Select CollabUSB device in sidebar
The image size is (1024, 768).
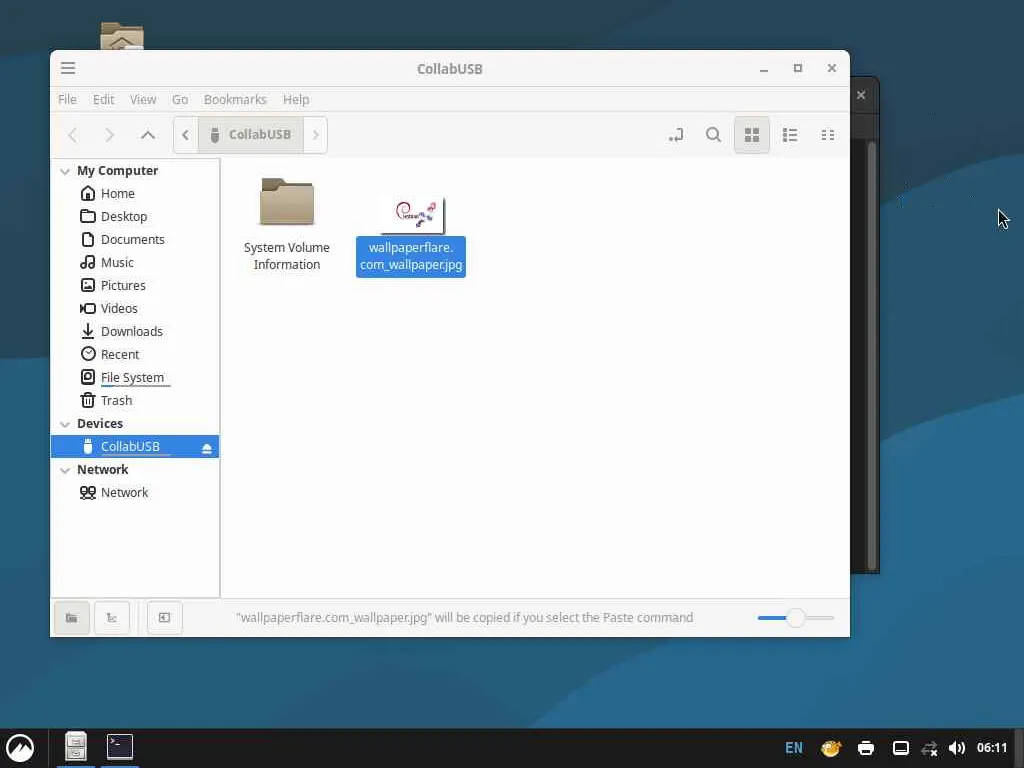click(135, 447)
